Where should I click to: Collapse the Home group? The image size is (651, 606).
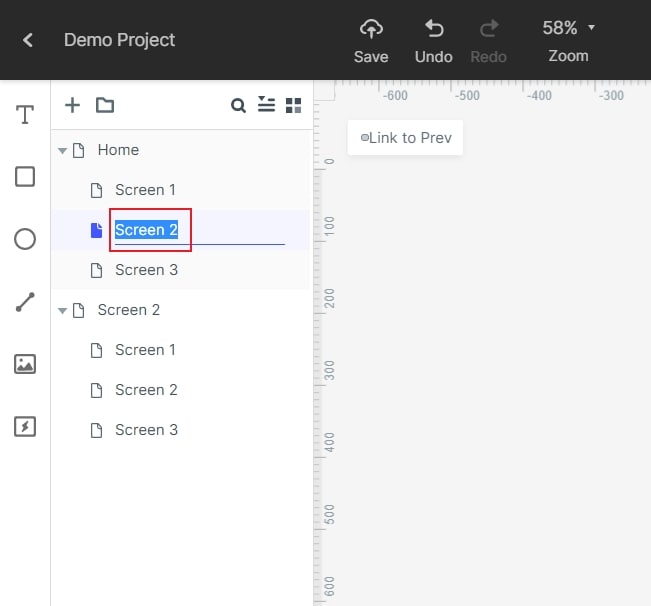coord(62,151)
